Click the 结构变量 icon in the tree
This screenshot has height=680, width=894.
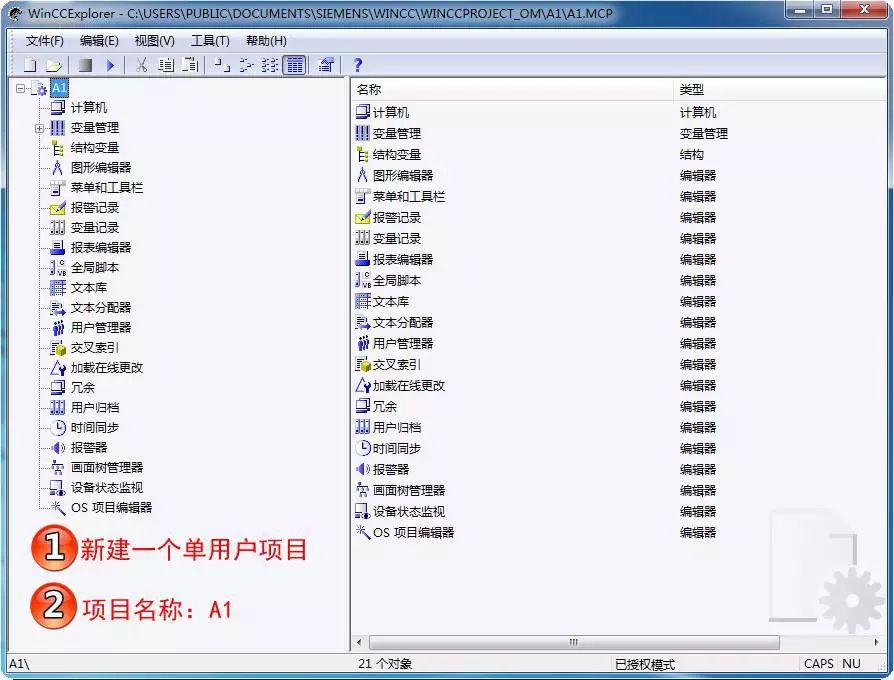point(58,148)
